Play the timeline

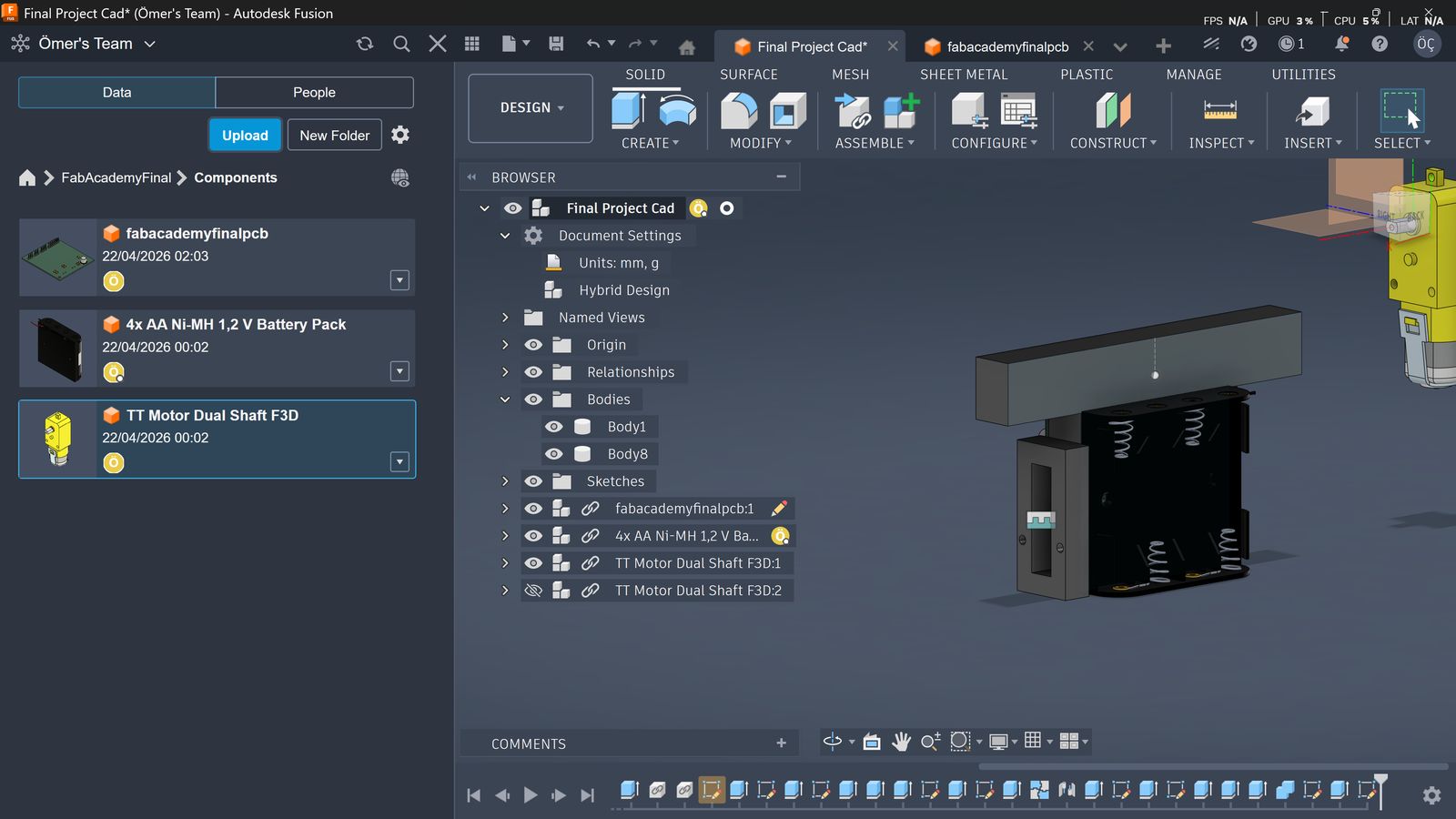[531, 795]
